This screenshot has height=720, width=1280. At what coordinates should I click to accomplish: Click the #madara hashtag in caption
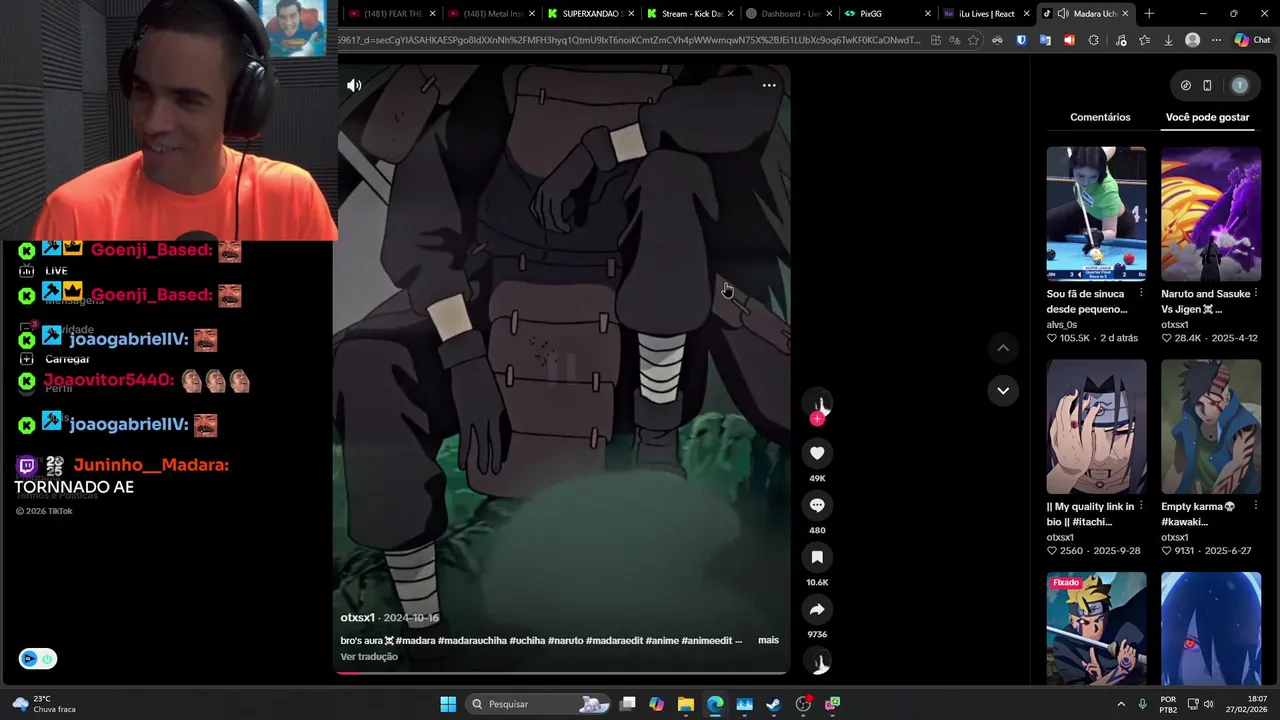[415, 640]
